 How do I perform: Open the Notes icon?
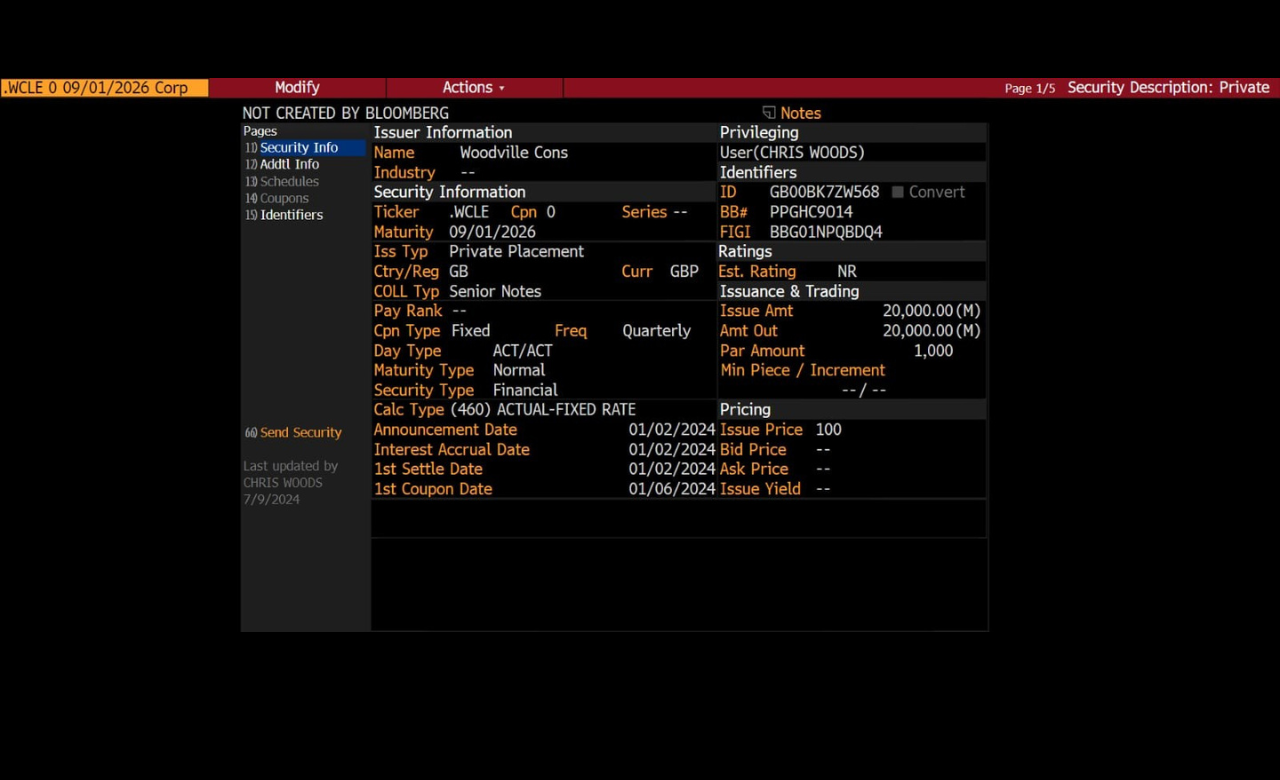769,113
